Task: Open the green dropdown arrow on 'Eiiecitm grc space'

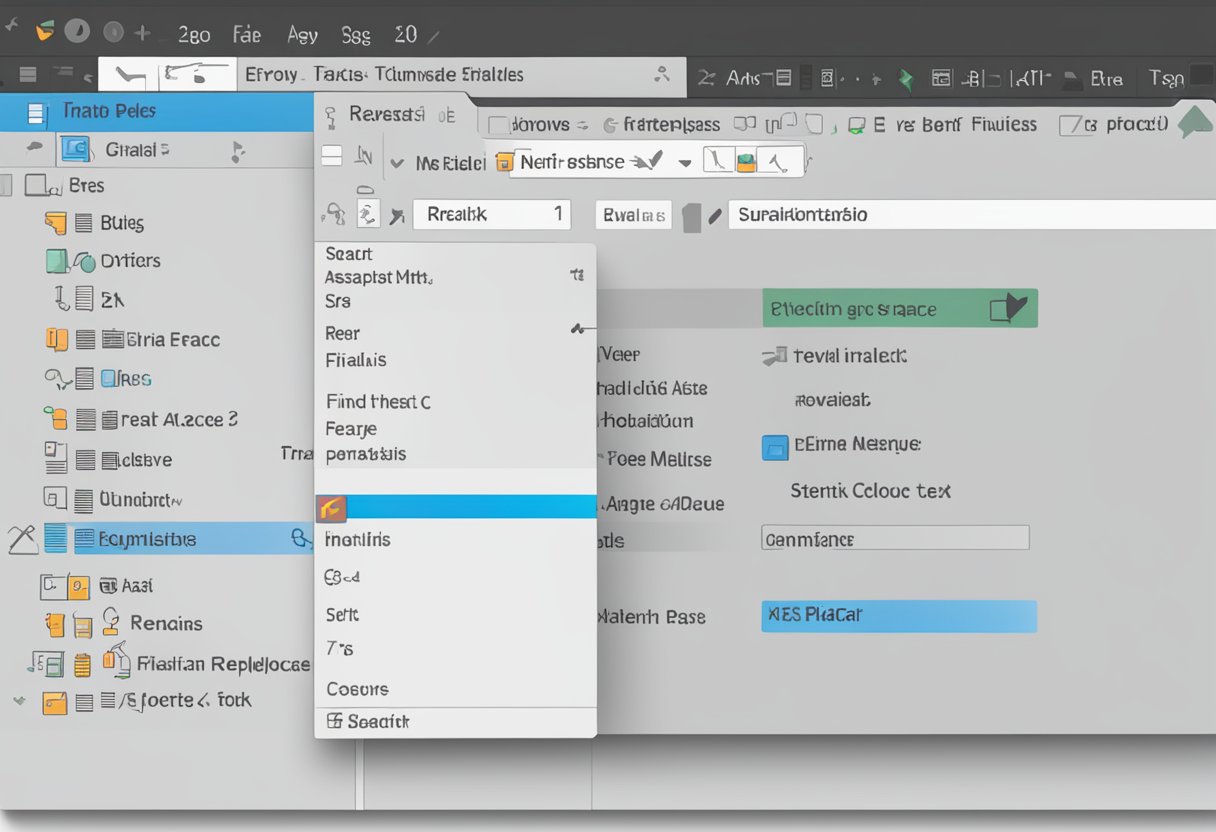Action: (1016, 308)
